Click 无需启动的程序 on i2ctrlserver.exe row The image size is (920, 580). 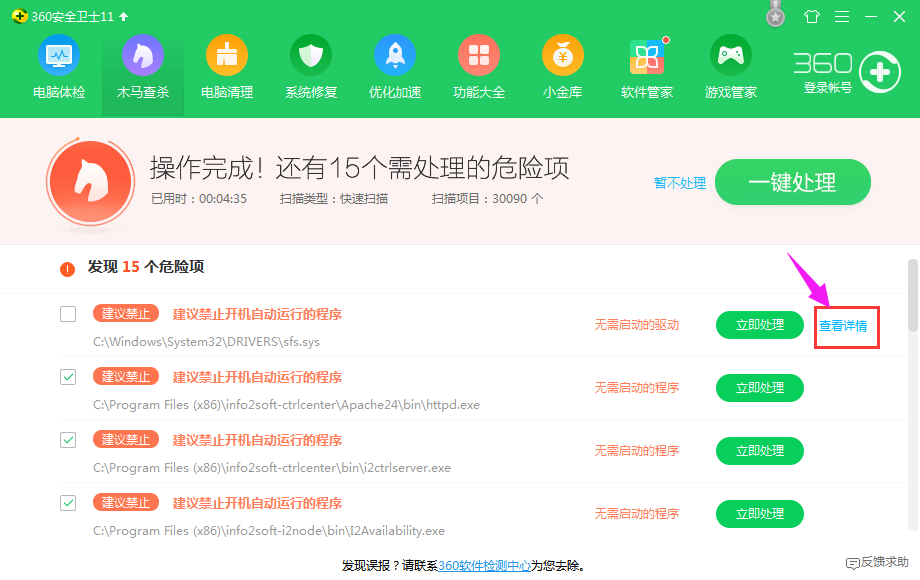click(637, 451)
